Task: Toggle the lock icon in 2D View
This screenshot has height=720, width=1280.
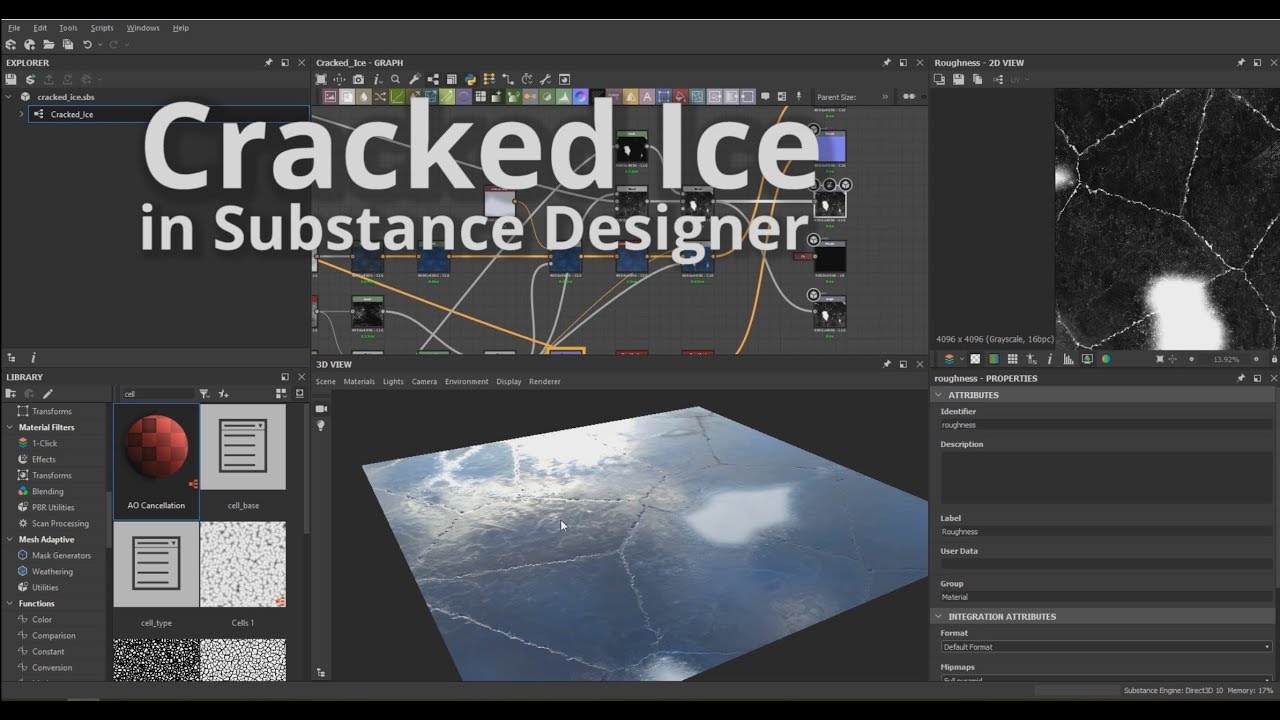Action: coord(1274,359)
